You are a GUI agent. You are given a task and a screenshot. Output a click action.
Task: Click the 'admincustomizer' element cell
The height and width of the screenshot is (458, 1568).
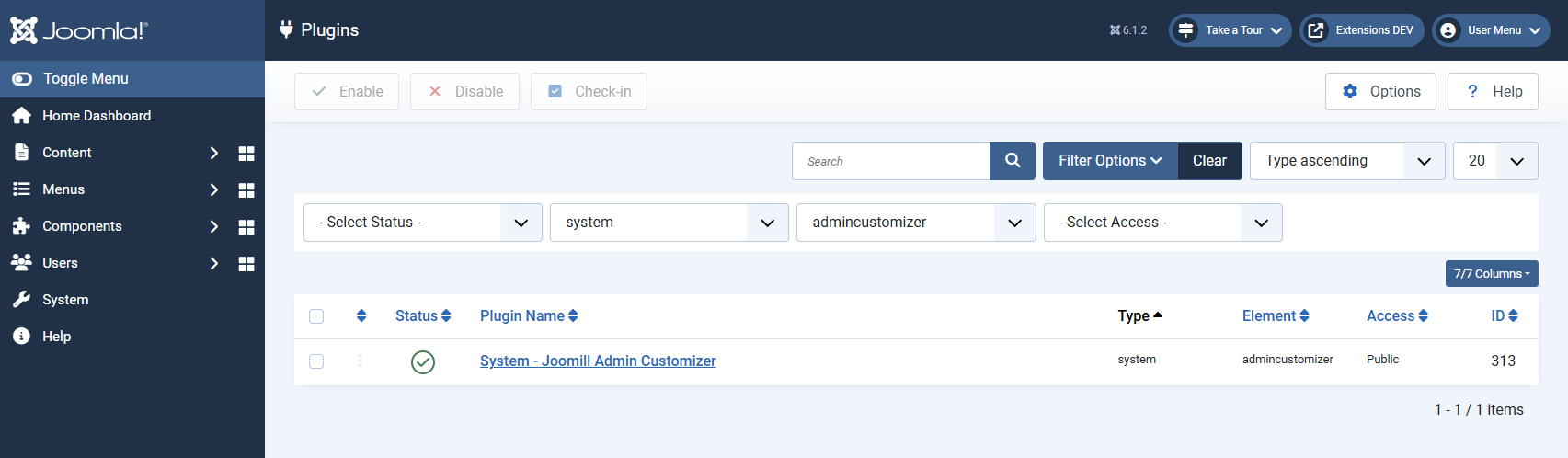click(x=1288, y=360)
